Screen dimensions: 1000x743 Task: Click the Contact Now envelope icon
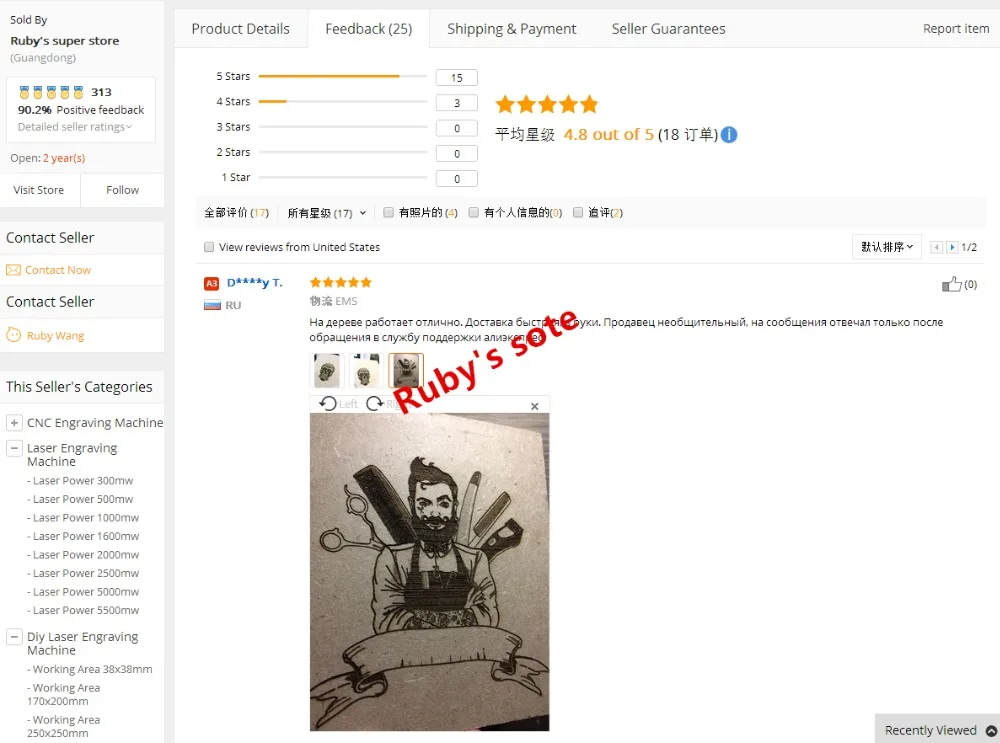pos(13,270)
